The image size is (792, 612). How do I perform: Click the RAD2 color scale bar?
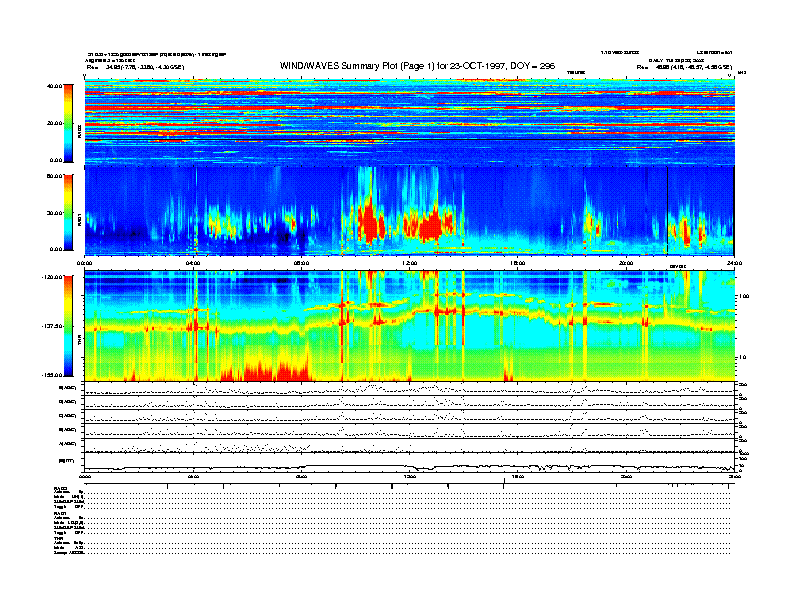[x=68, y=123]
